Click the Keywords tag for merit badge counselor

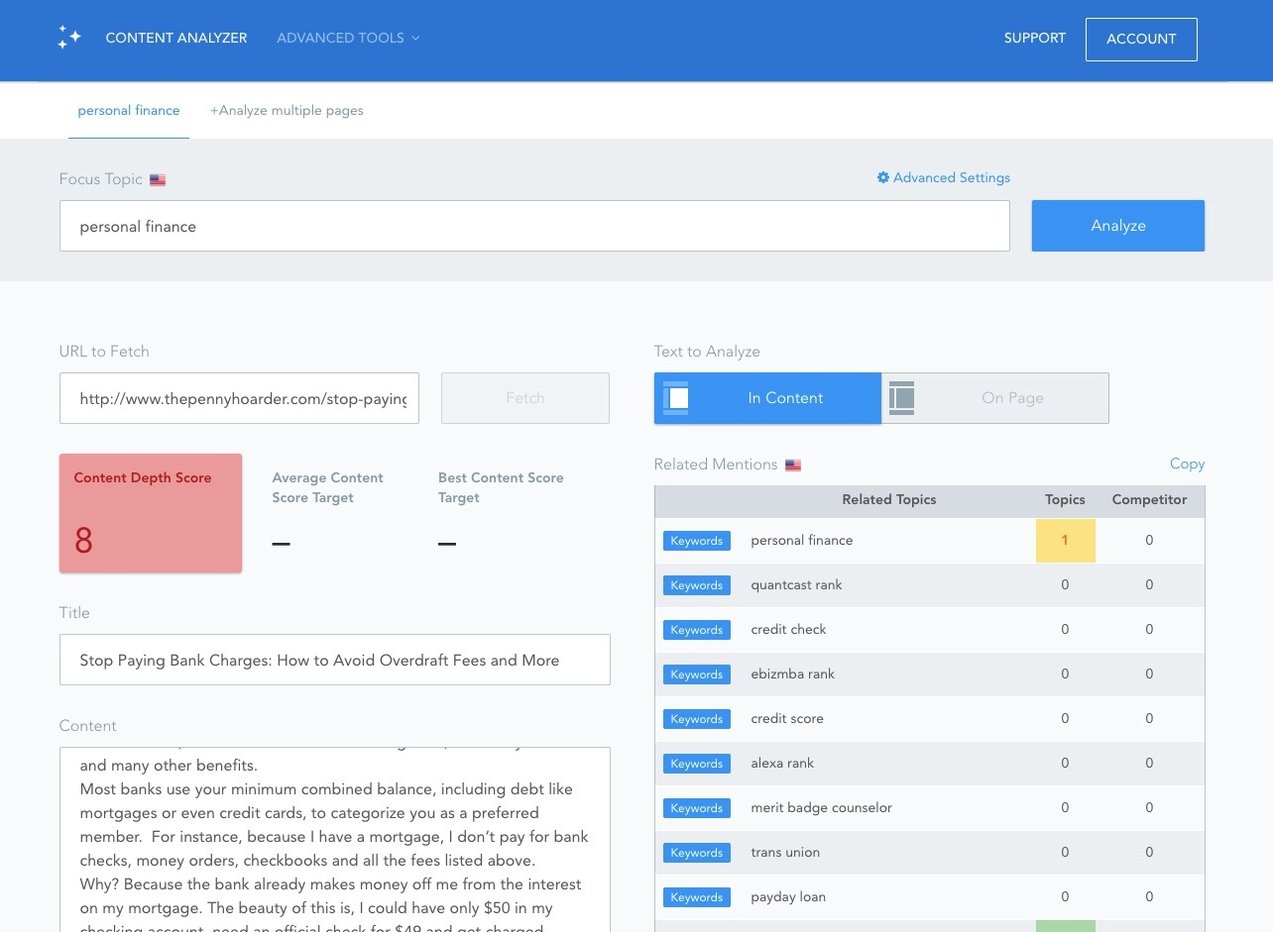[x=697, y=808]
